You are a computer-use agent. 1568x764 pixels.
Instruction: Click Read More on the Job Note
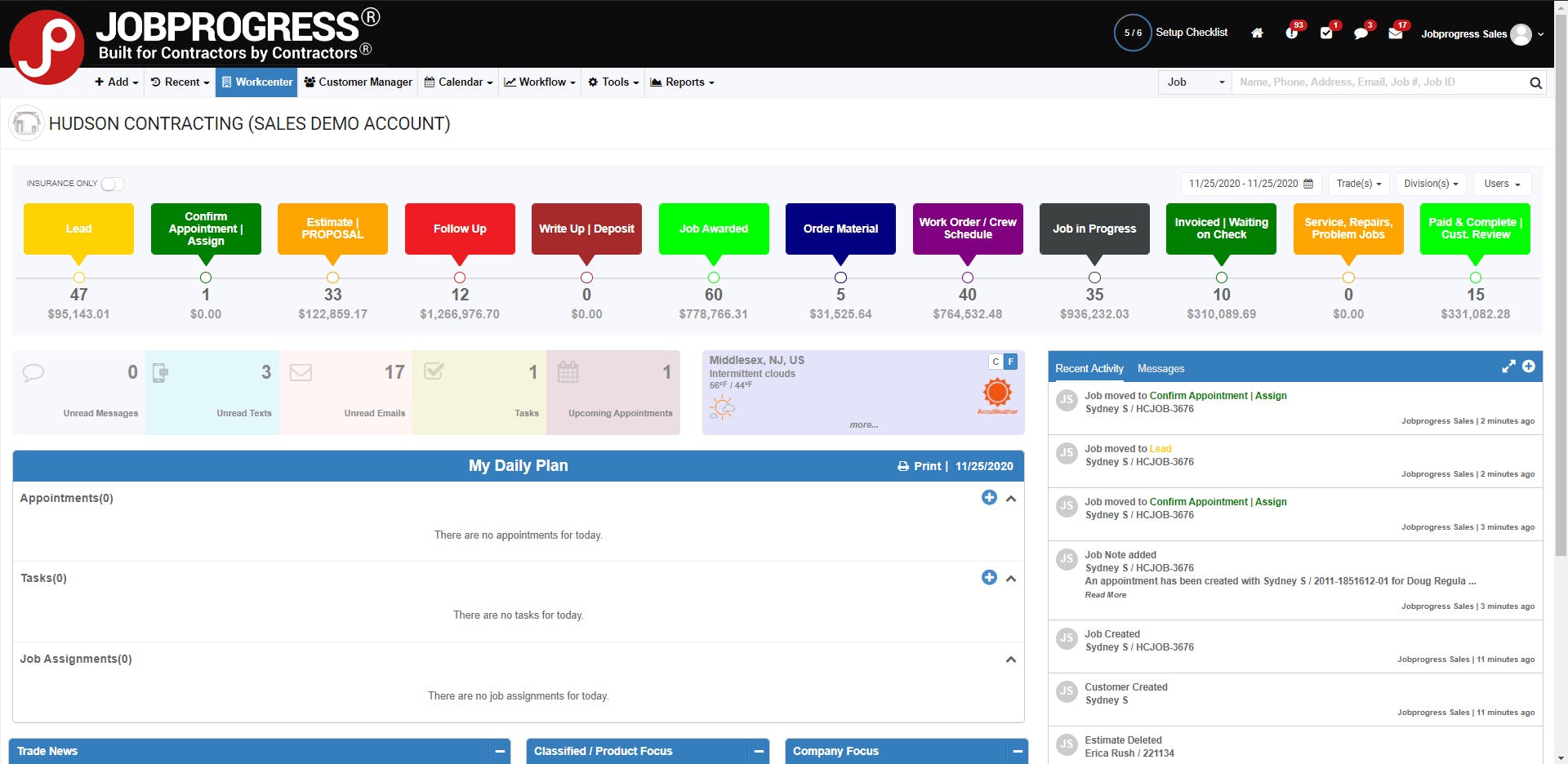(x=1105, y=595)
